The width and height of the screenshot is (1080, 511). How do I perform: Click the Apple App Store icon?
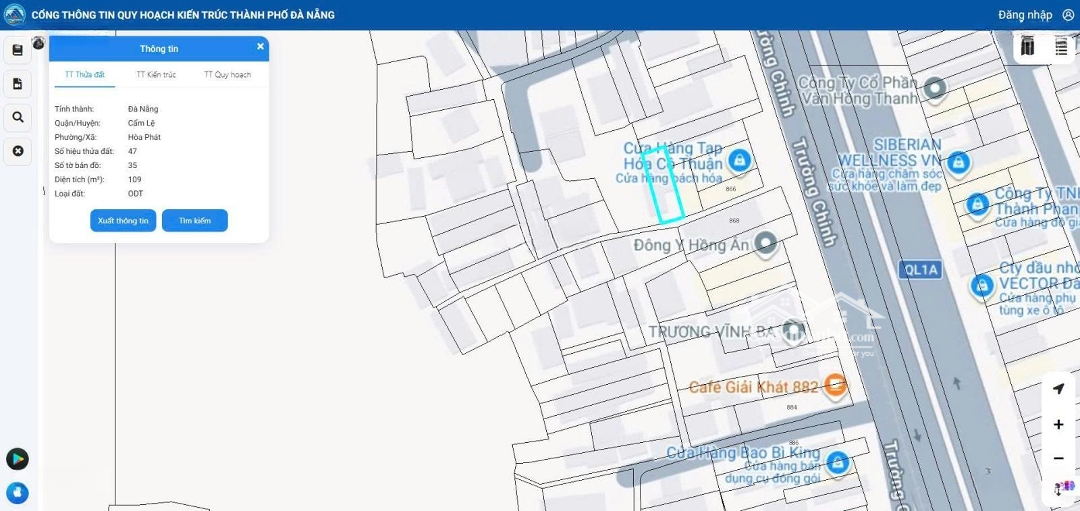(x=17, y=492)
